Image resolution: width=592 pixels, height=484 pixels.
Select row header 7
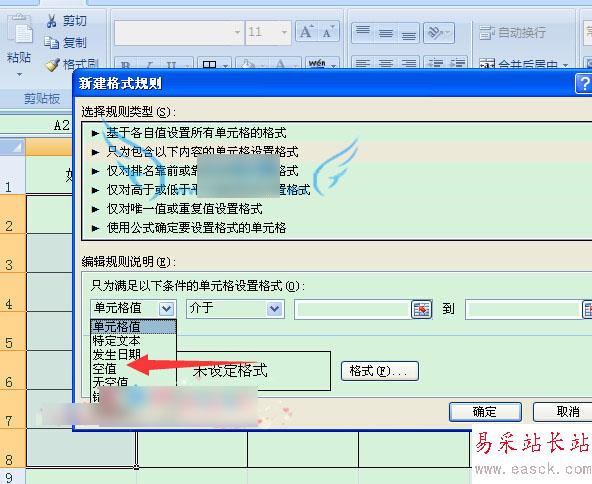click(13, 409)
